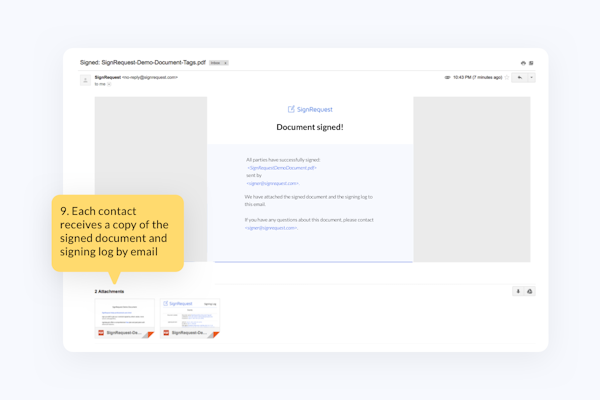
Task: Star this email
Action: (x=507, y=77)
